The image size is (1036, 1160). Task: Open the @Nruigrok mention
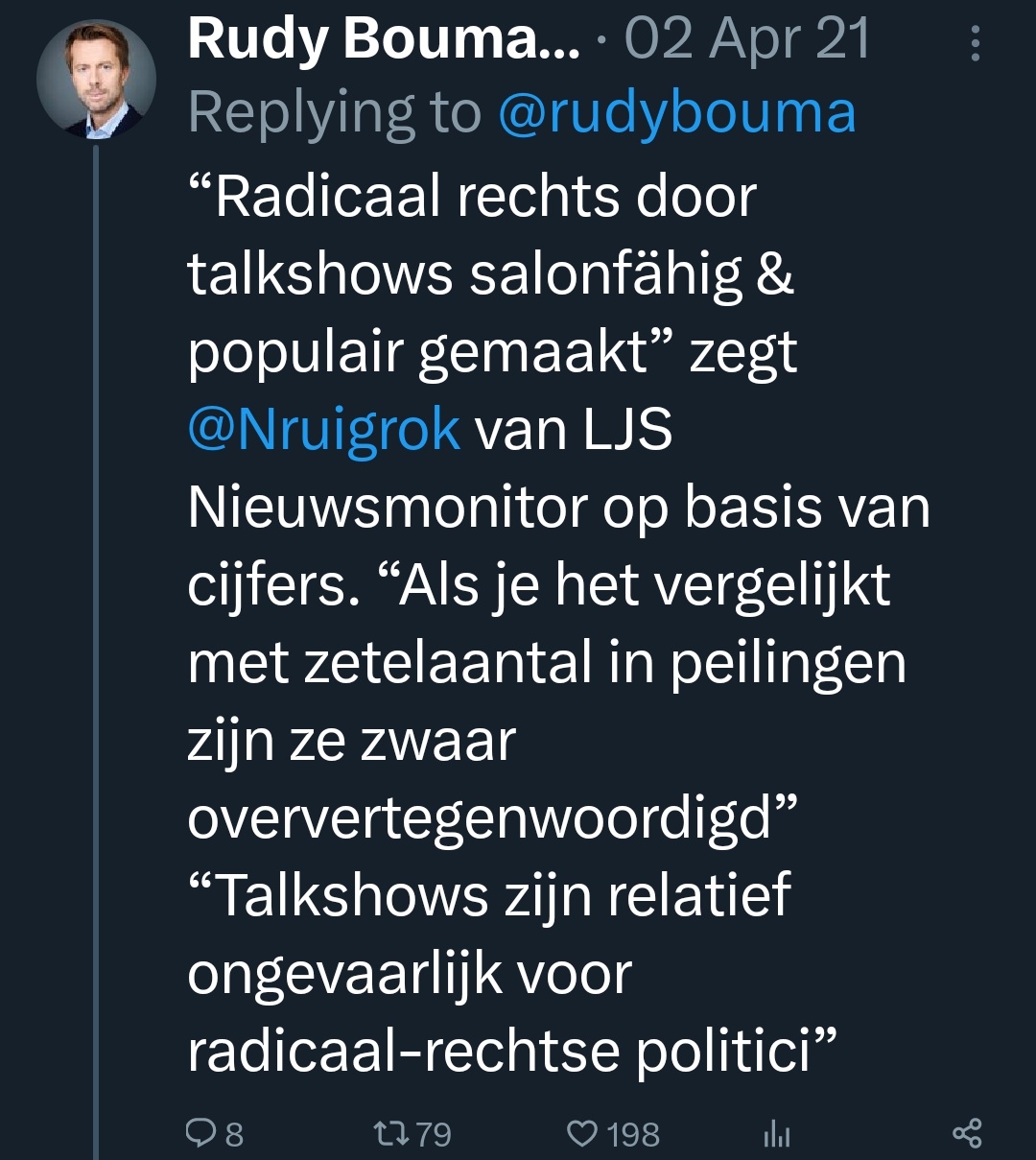(x=324, y=429)
